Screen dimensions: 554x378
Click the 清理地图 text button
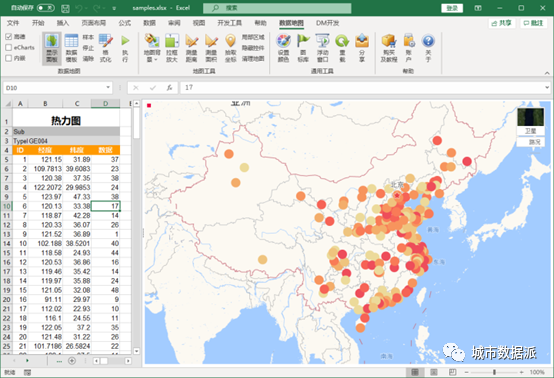pyautogui.click(x=253, y=59)
